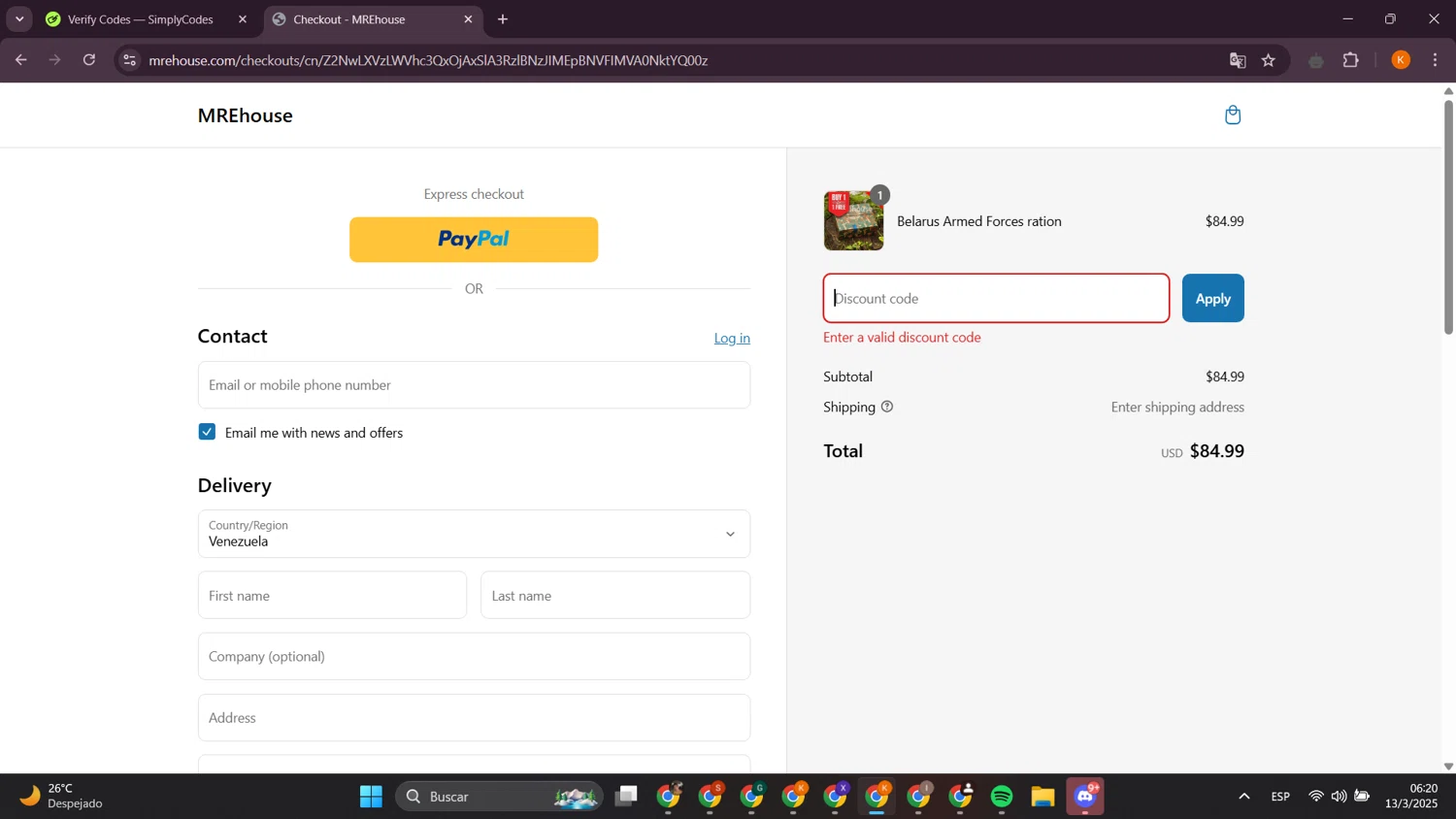Open the Chrome three-dot menu
Screen dimensions: 1456x819
pyautogui.click(x=1435, y=60)
